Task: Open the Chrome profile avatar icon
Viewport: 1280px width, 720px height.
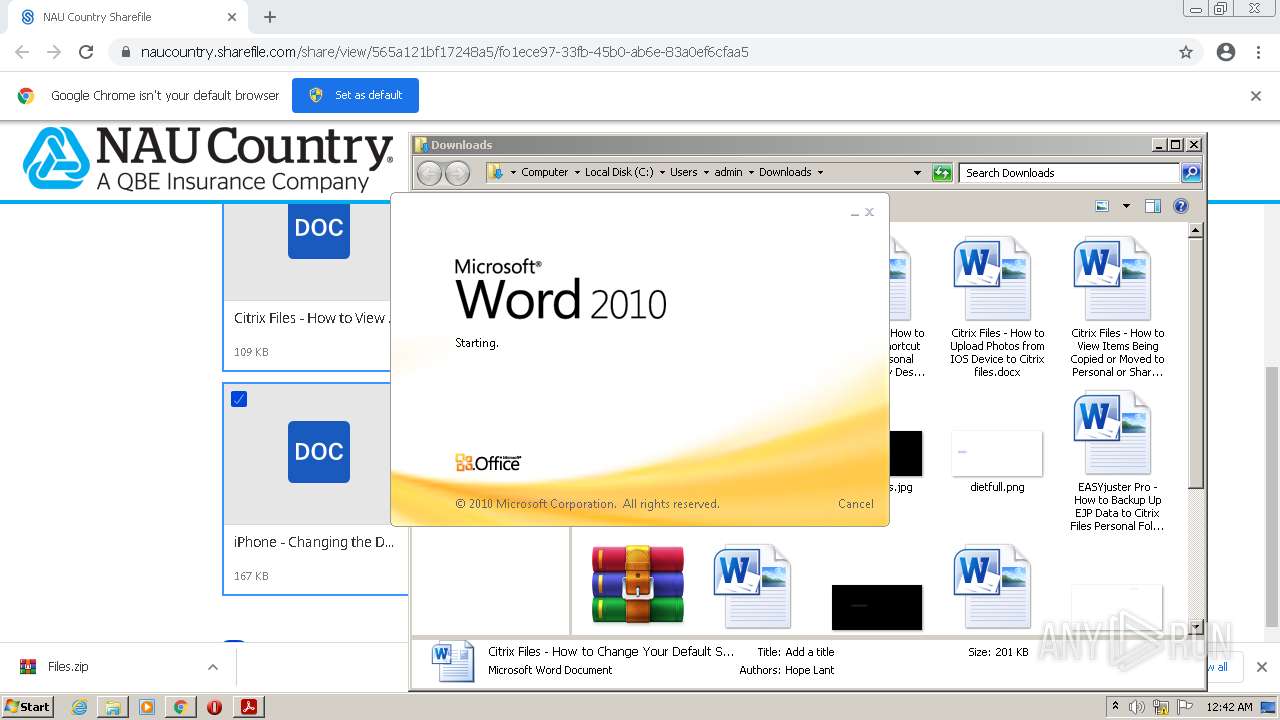Action: 1226,52
